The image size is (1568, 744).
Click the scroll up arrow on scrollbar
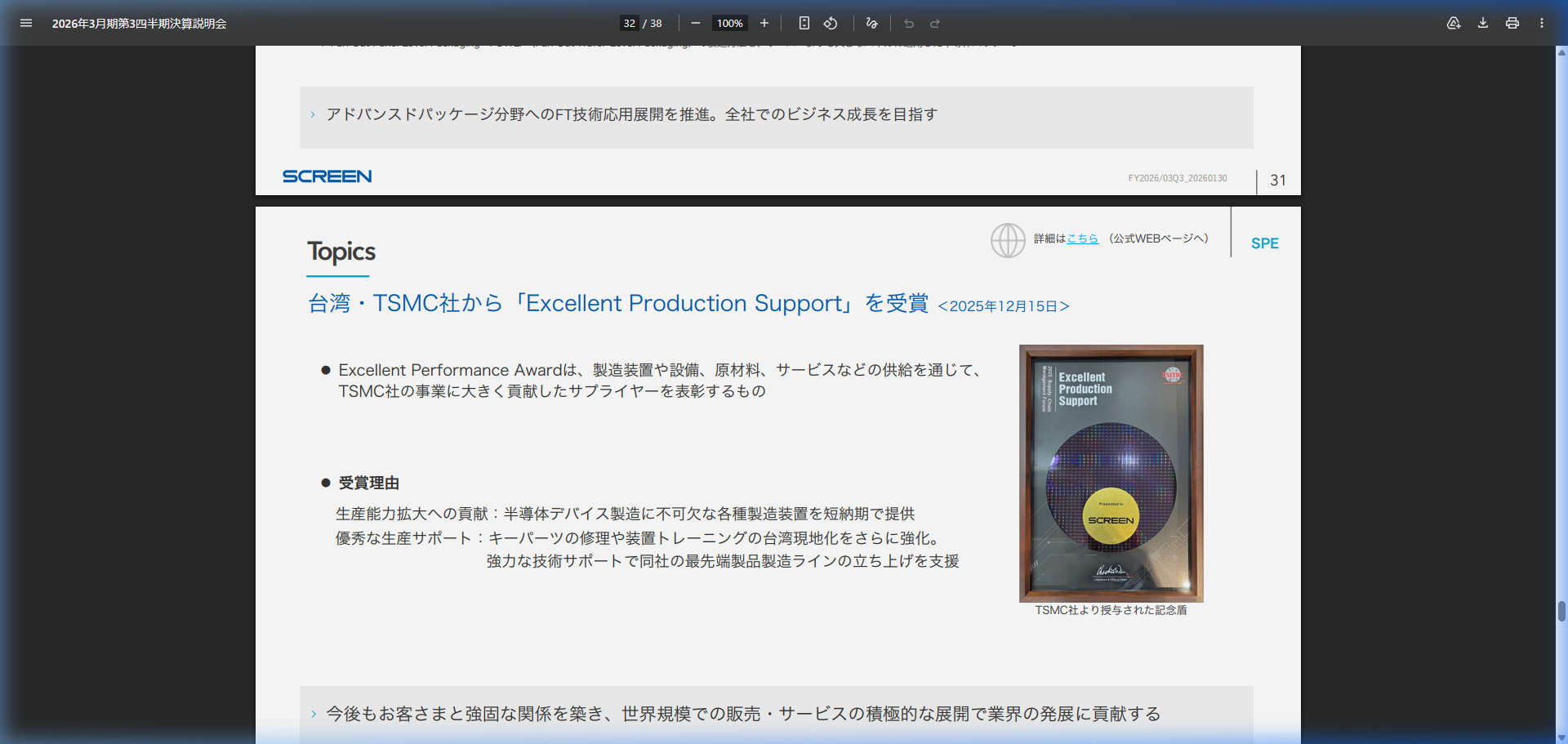tap(1561, 52)
